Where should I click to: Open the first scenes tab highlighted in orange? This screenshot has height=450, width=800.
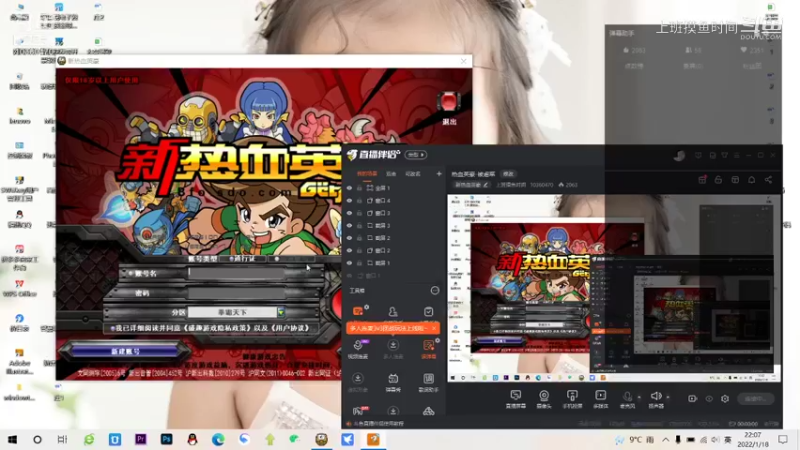[x=367, y=174]
